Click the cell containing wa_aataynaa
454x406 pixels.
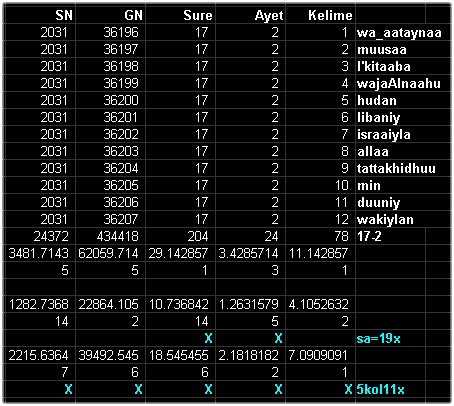point(403,33)
